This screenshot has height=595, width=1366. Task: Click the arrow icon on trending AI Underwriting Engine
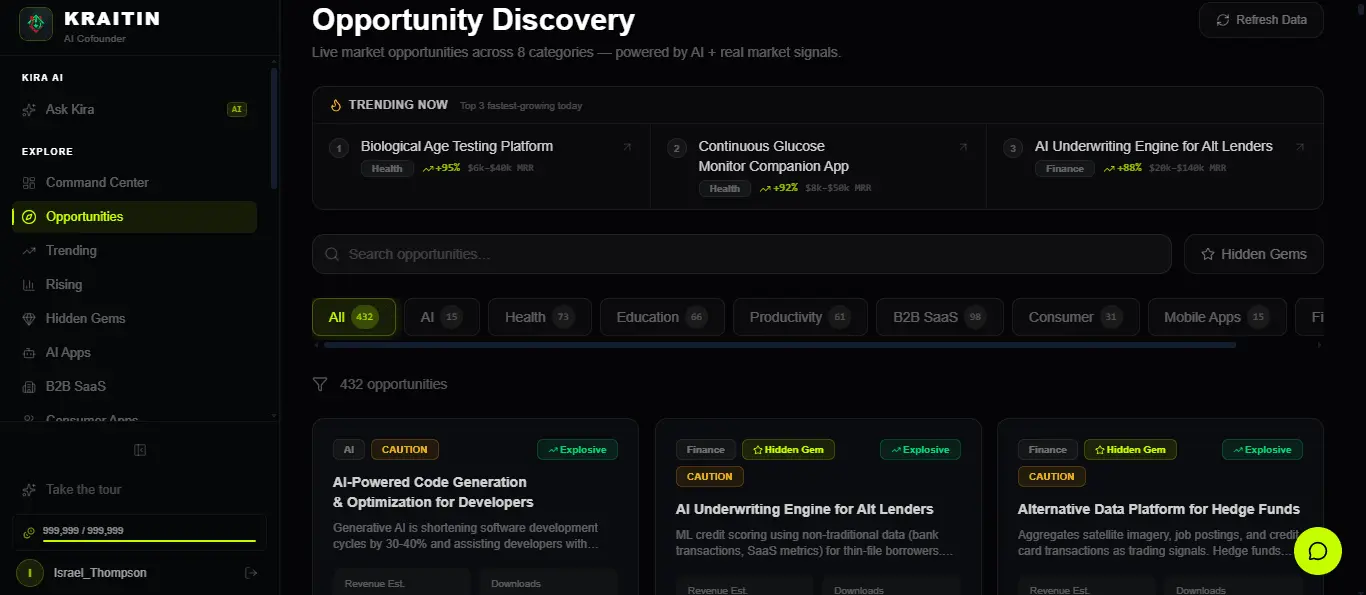click(x=1300, y=147)
